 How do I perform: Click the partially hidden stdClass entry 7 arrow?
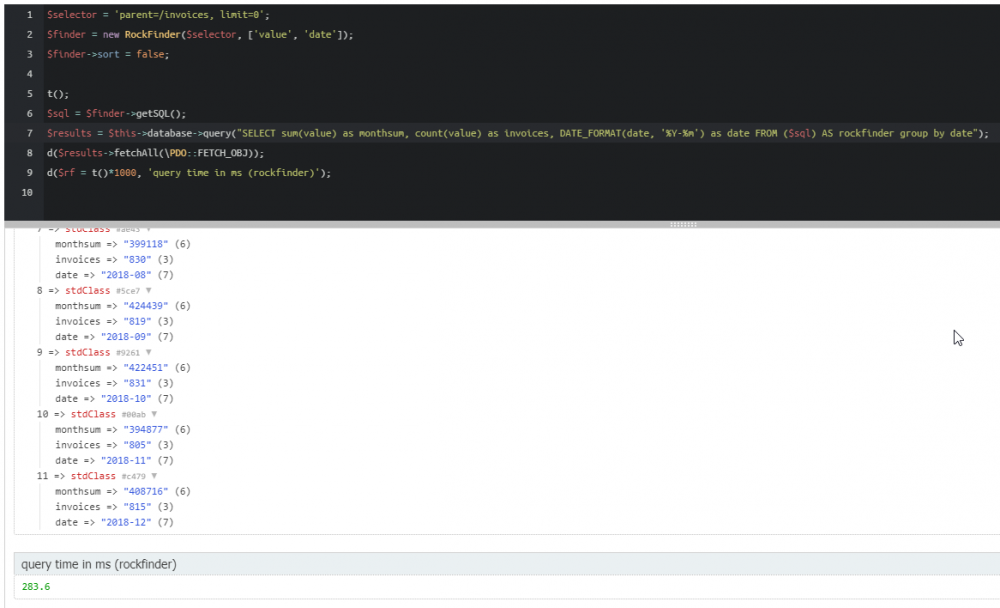tap(149, 230)
